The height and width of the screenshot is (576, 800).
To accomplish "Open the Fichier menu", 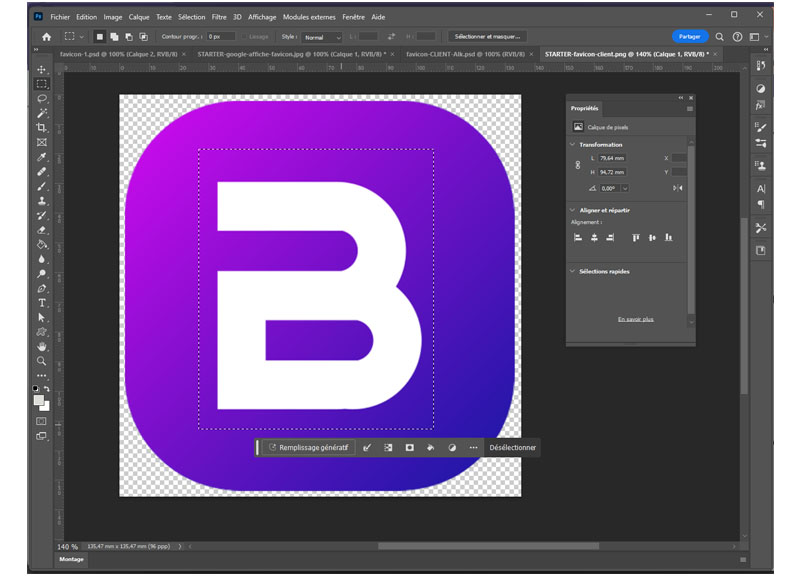I will (x=60, y=17).
